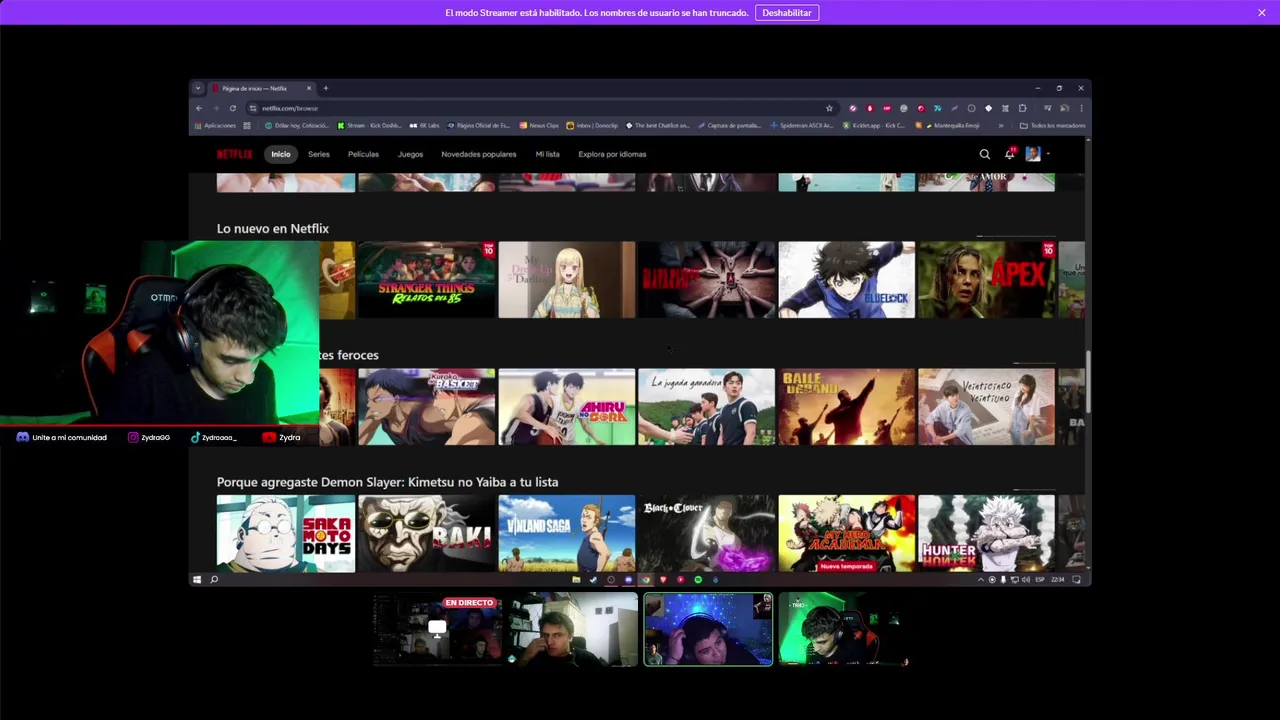The height and width of the screenshot is (720, 1280).
Task: Expand the hidden bookmarks chevron
Action: [1001, 126]
